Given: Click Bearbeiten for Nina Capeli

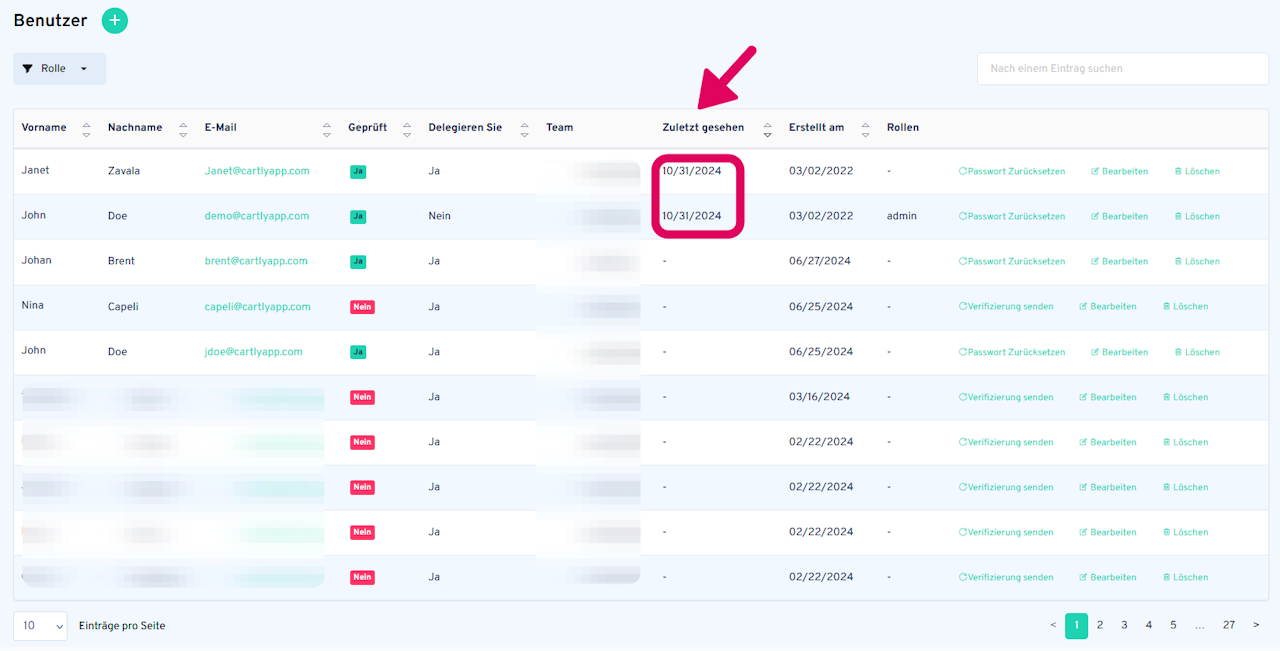Looking at the screenshot, I should click(x=1108, y=307).
